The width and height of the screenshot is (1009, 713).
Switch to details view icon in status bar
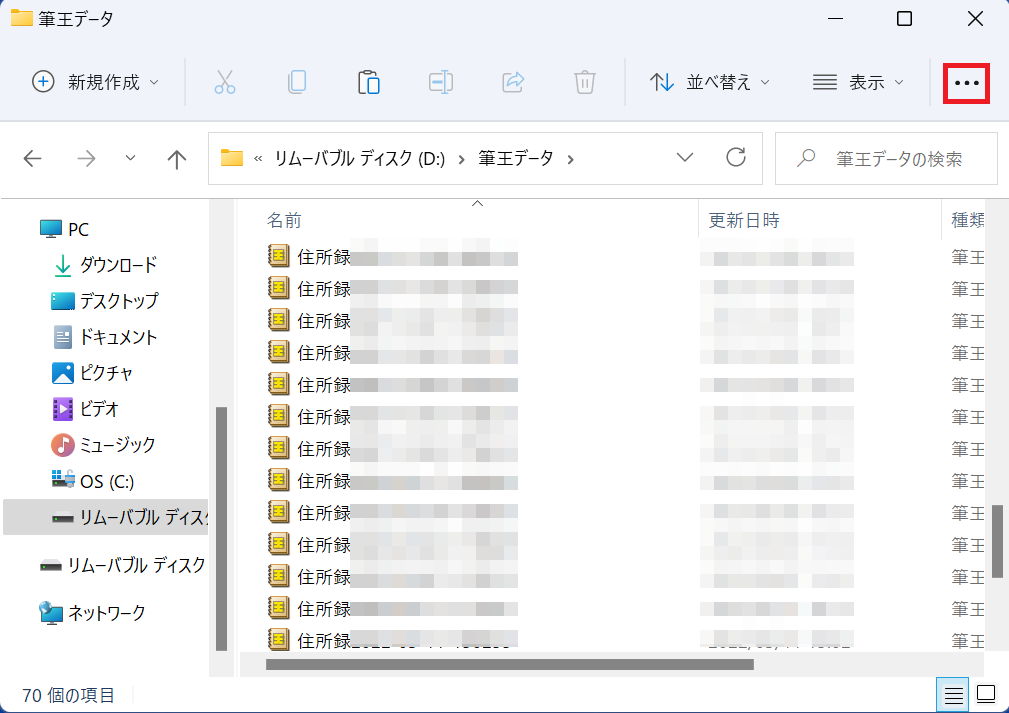tap(953, 694)
